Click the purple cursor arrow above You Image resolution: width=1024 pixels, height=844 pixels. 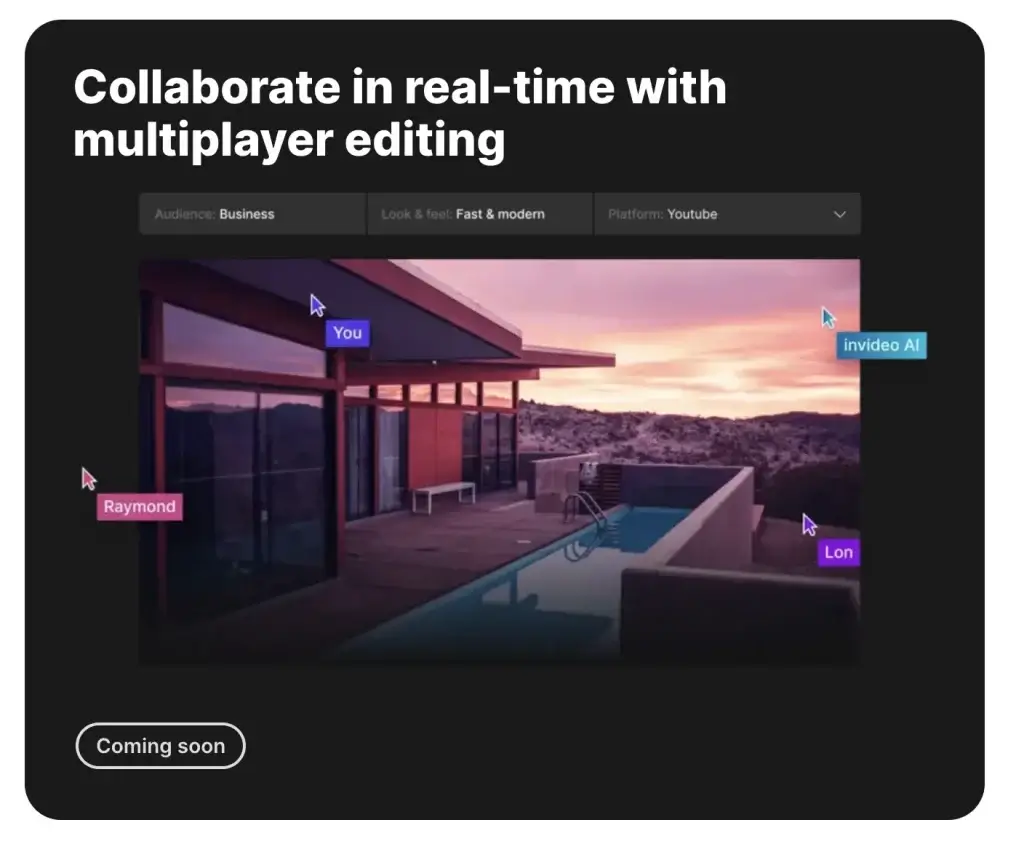point(318,305)
